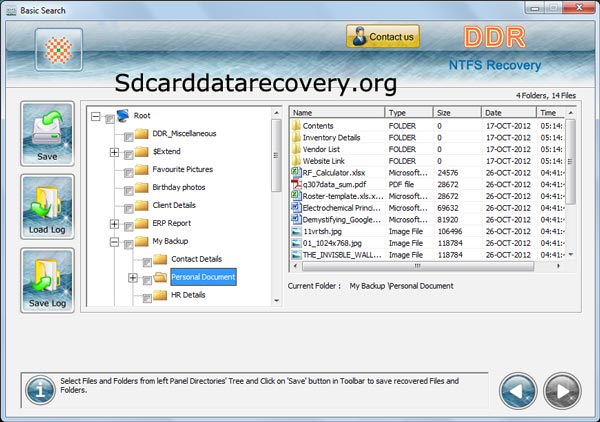Click the folder icon beside Contents
Screen dimensions: 600x422
[x=296, y=125]
